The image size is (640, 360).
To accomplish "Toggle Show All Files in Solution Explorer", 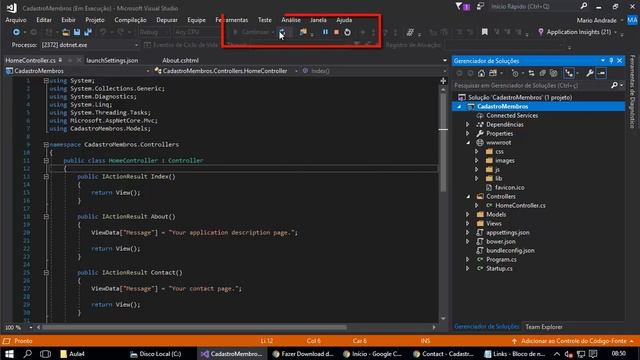I will [554, 73].
